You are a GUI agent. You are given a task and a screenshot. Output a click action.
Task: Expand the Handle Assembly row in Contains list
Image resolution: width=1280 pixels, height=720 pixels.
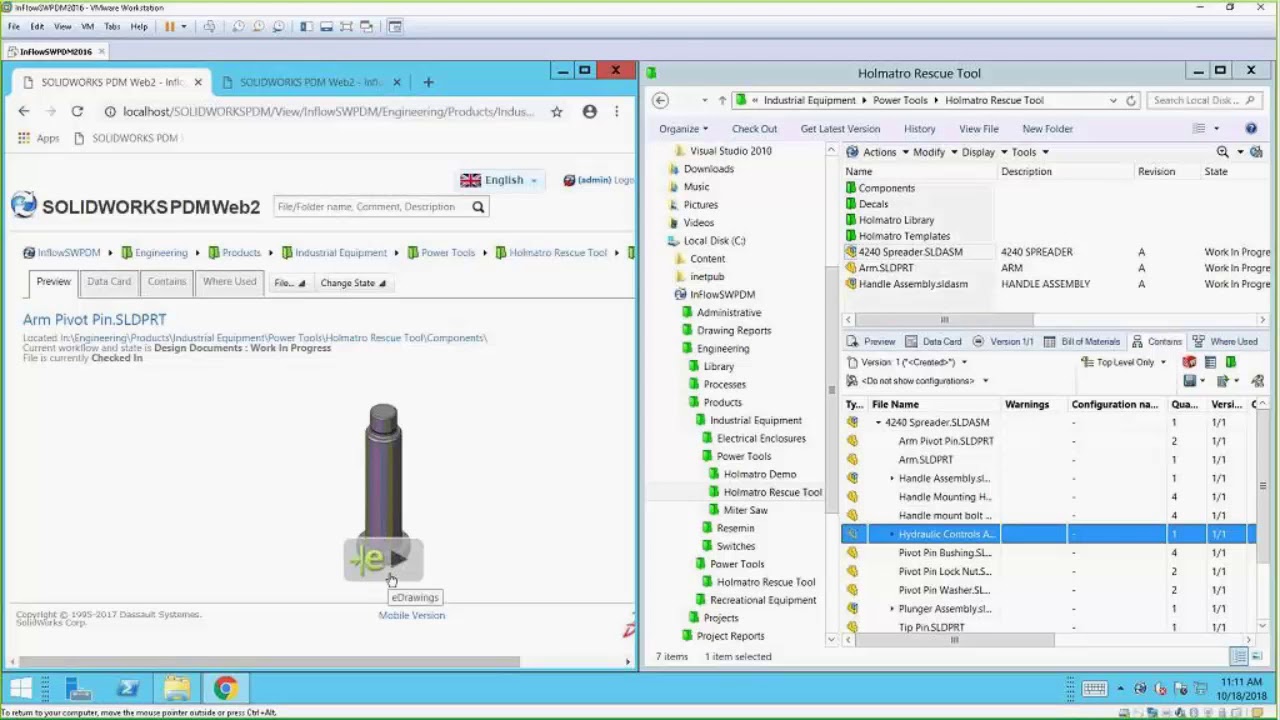pyautogui.click(x=892, y=478)
